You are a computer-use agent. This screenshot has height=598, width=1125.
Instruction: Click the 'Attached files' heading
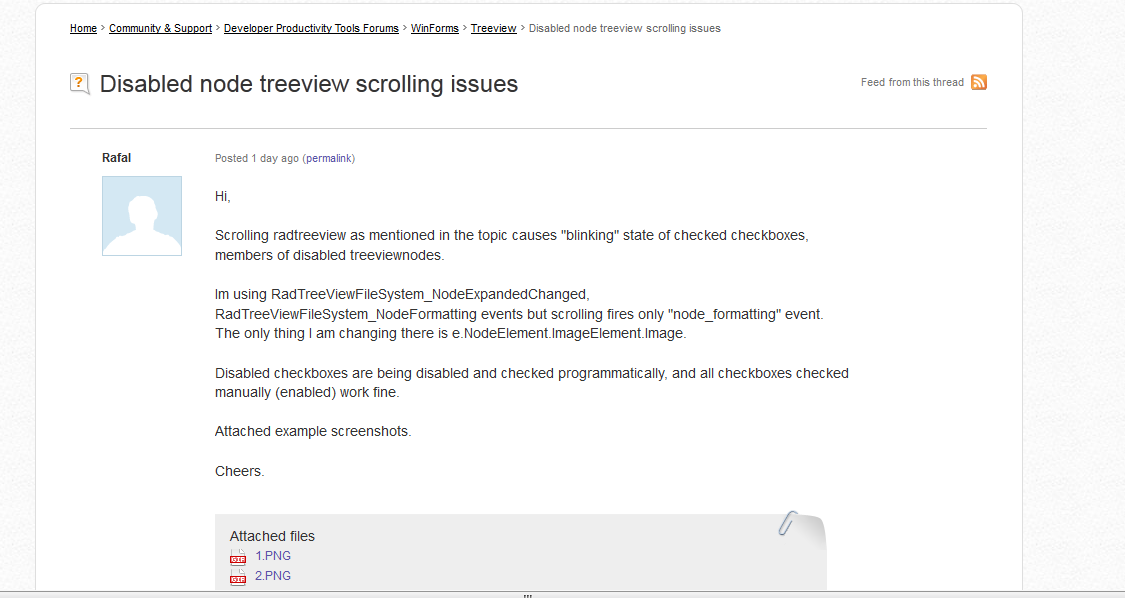[272, 536]
